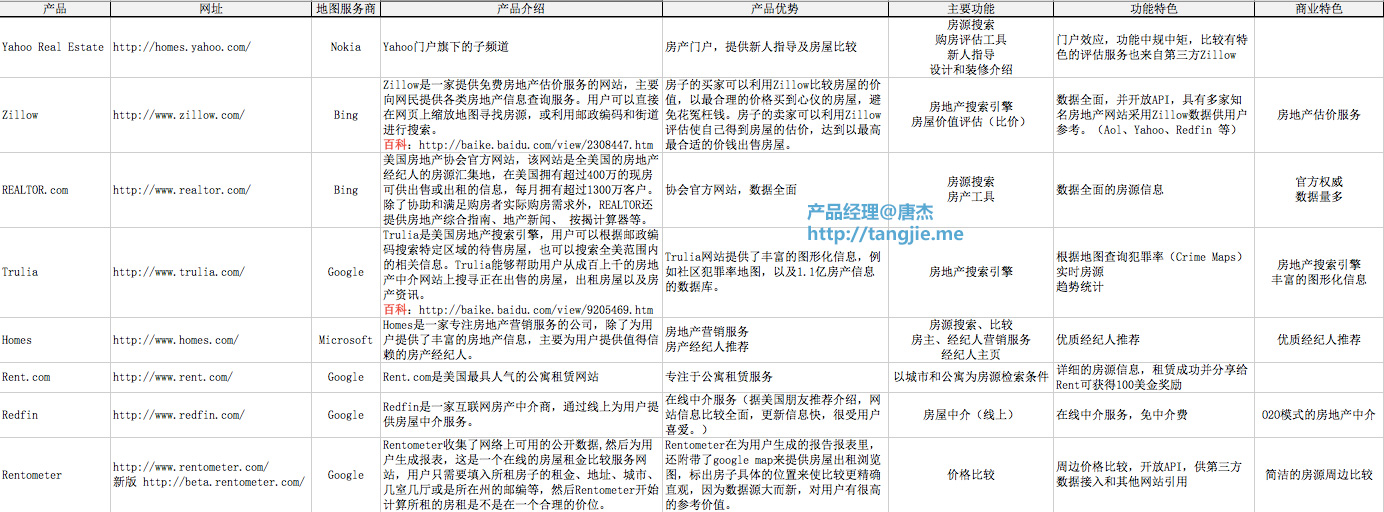Select Google in the Rentometer row

[x=346, y=475]
